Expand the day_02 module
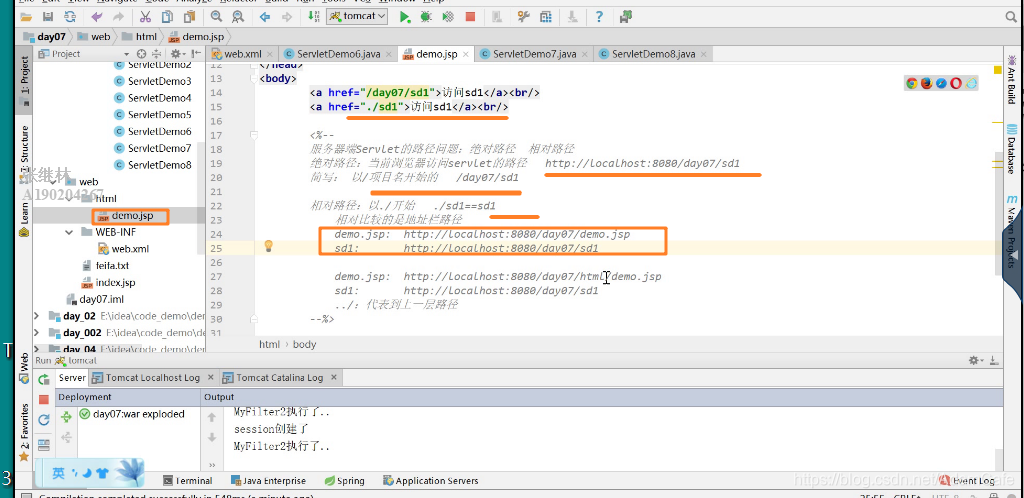This screenshot has width=1024, height=498. click(x=37, y=316)
